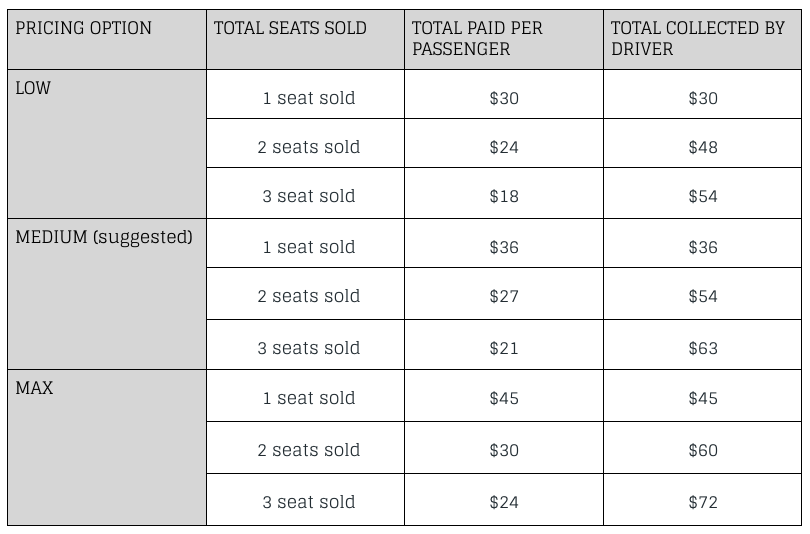Screen dimensions: 810x534
Task: Select the $72 collected by driver cell
Action: click(703, 502)
